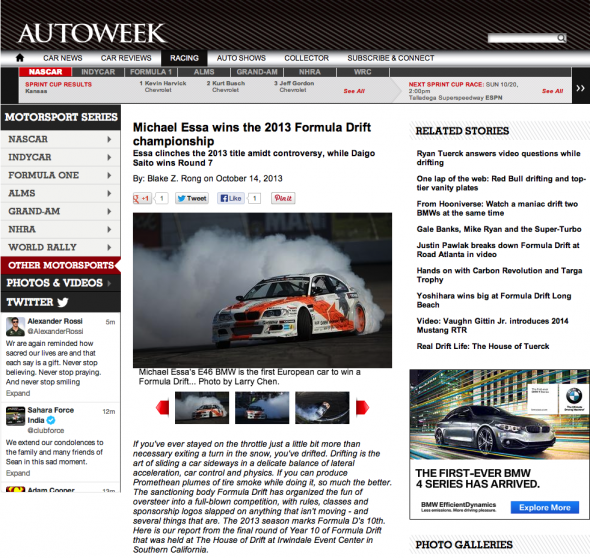Viewport: 590px width, 558px height.
Task: Click the Jeff Gordon result entry
Action: [294, 87]
